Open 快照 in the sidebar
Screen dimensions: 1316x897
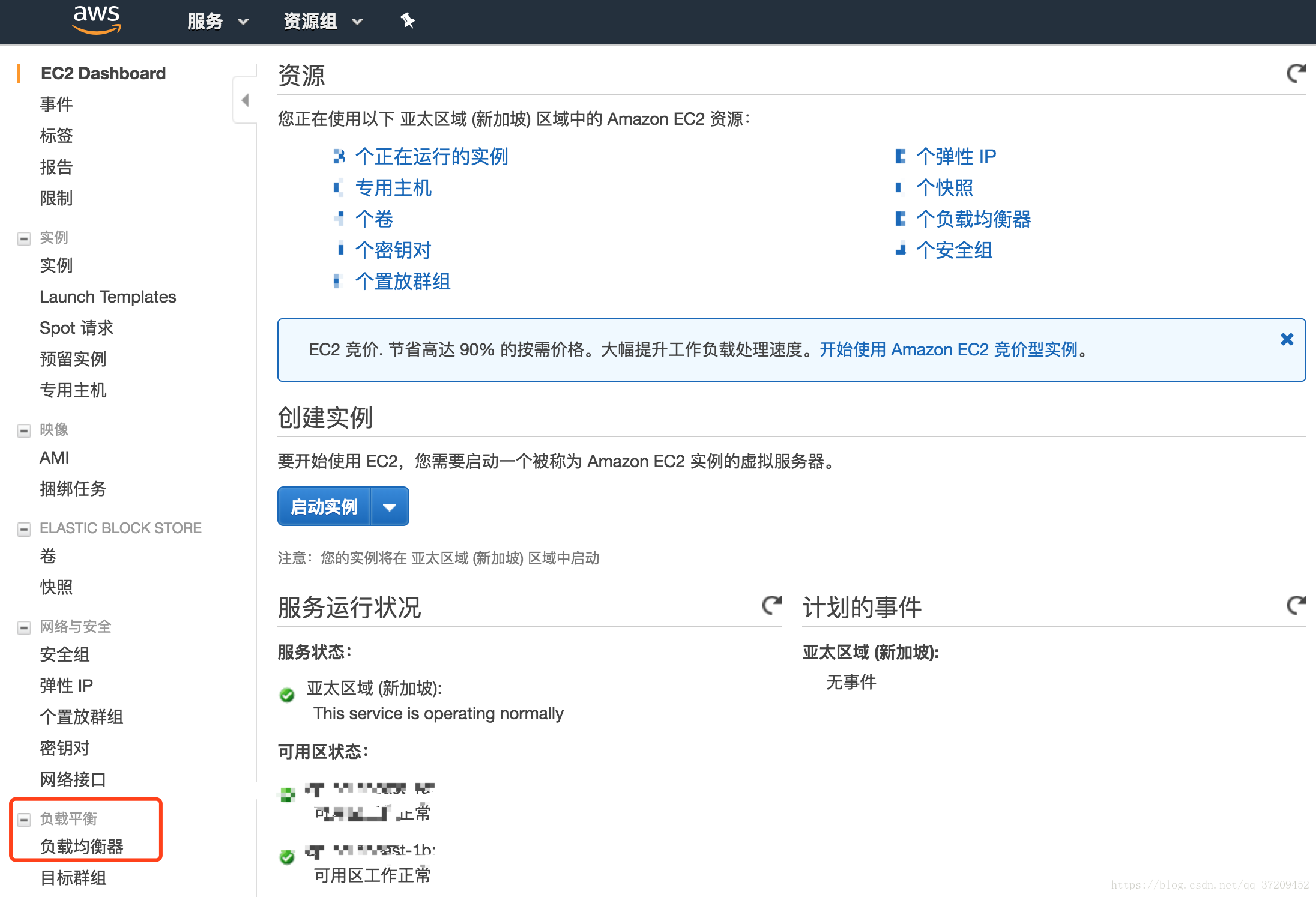pyautogui.click(x=56, y=587)
